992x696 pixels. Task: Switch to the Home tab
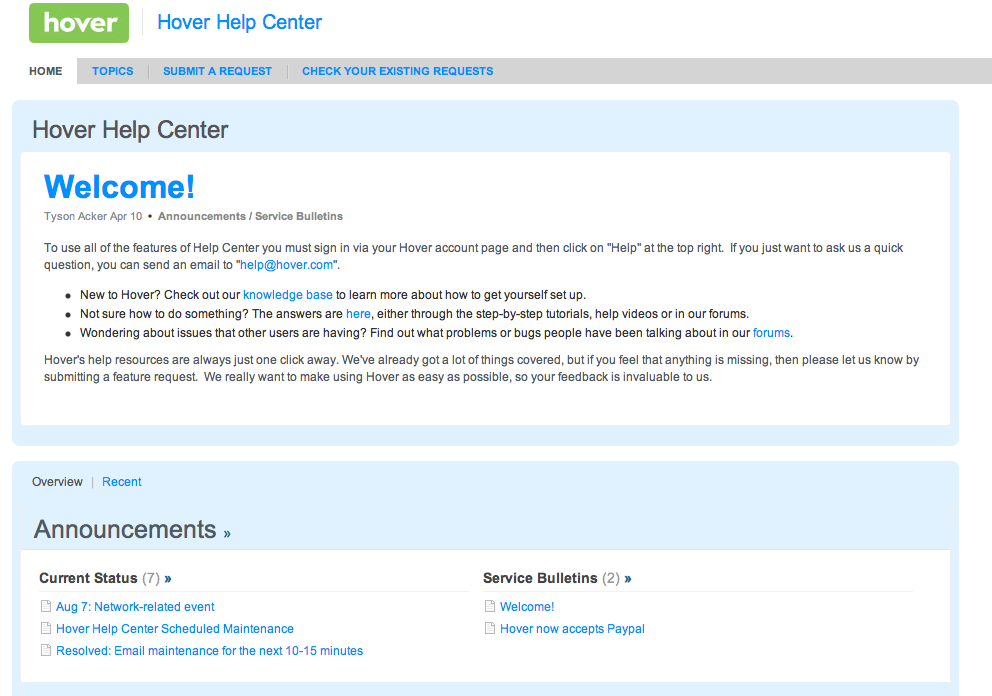46,71
